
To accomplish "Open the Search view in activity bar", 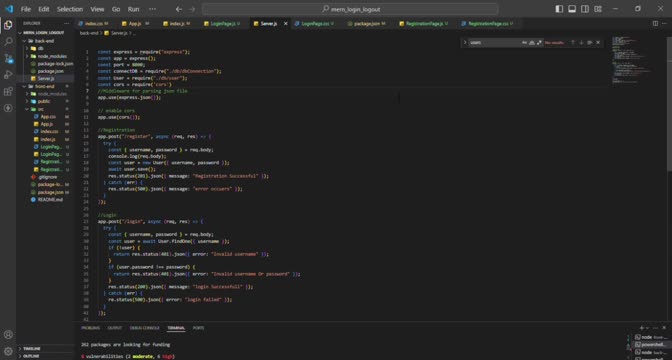I will [8, 42].
